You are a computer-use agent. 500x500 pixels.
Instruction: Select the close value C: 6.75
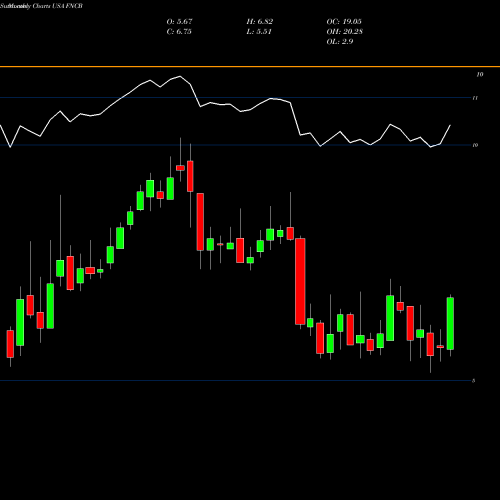[179, 32]
